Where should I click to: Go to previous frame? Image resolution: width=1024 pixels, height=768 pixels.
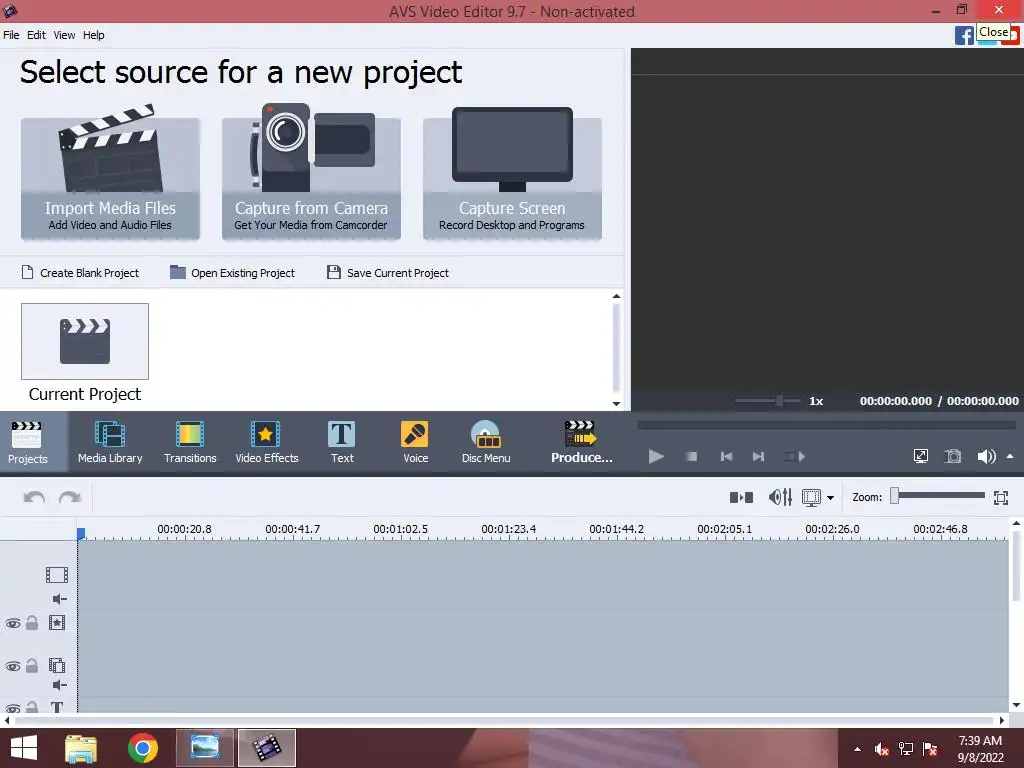pos(726,456)
